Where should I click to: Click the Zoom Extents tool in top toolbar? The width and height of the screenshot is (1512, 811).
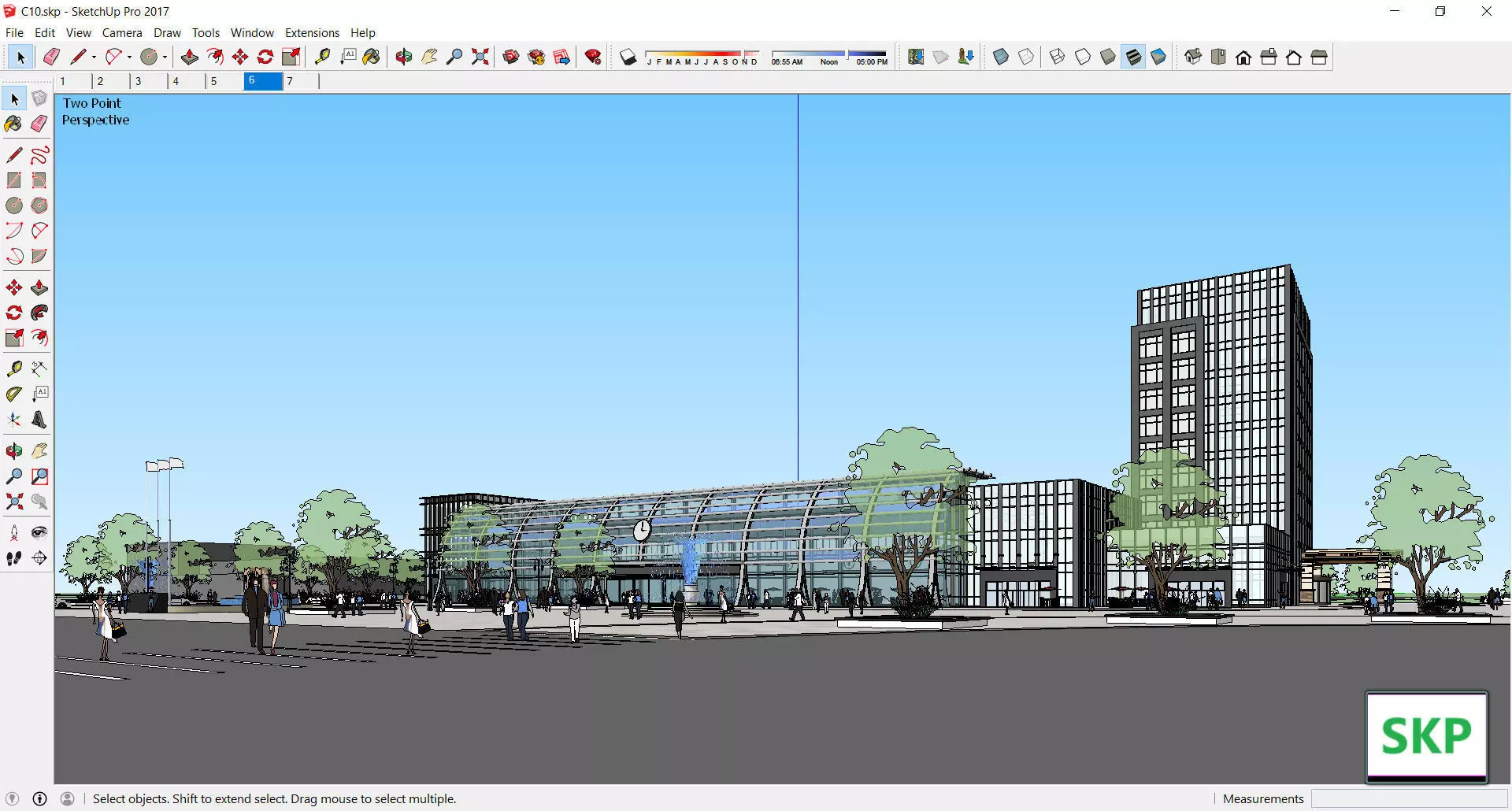click(480, 57)
